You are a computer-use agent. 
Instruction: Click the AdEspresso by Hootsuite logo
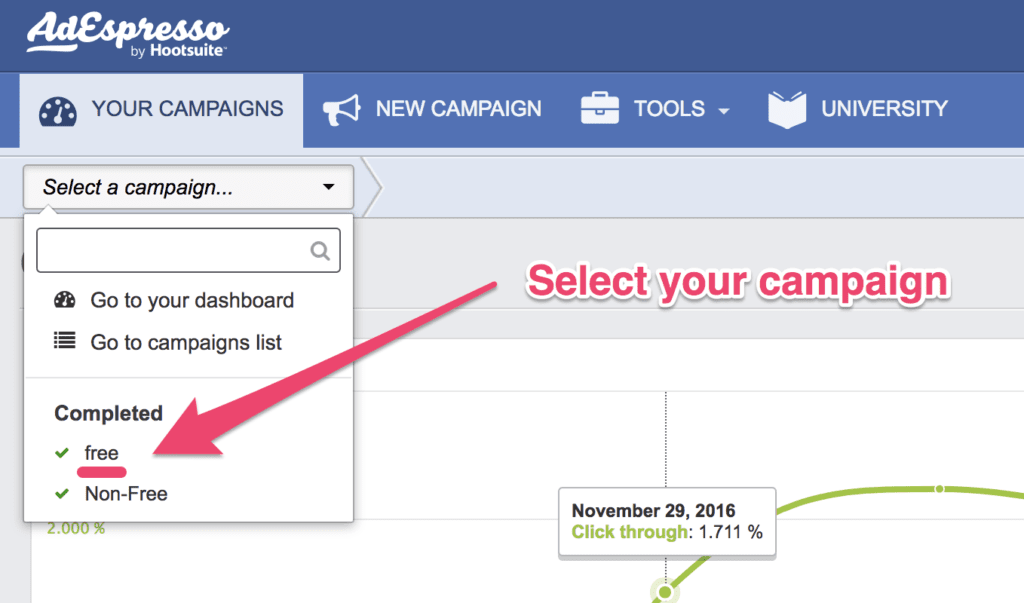pos(127,35)
